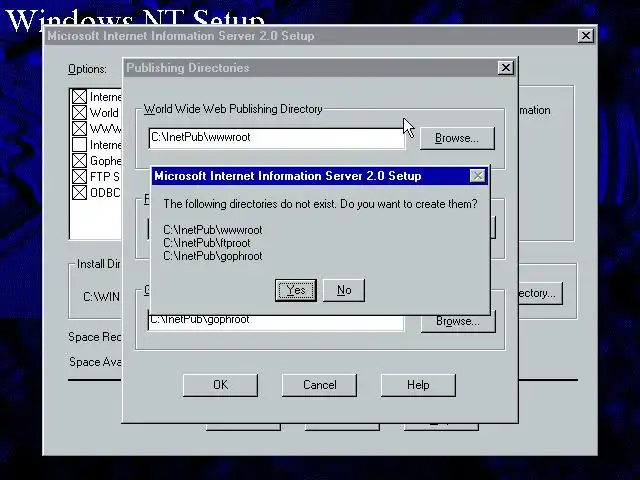Close the Publishing Directories dialog
Viewport: 640px width, 480px height.
click(x=505, y=68)
